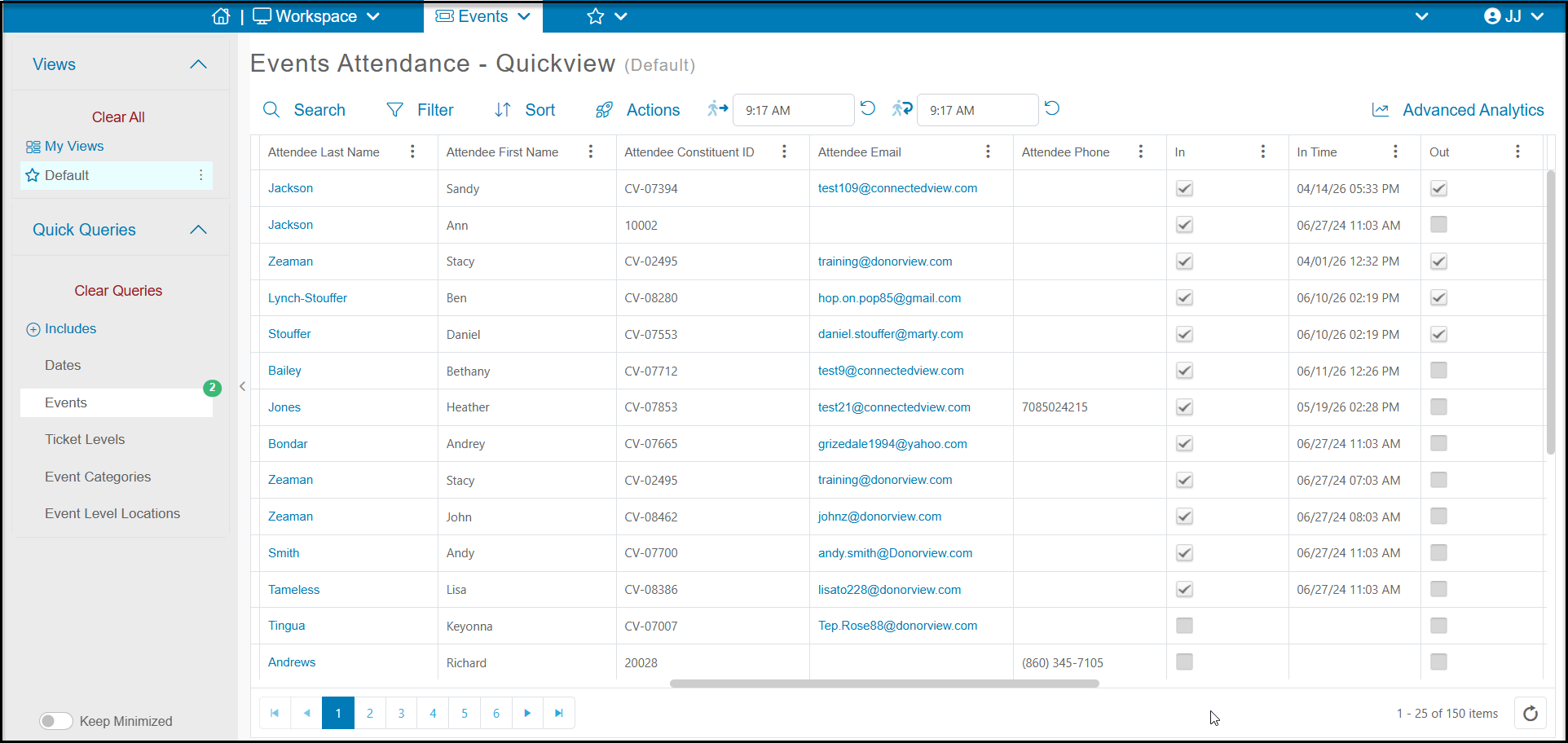Go to page 3 of results
1568x743 pixels.
click(x=401, y=713)
